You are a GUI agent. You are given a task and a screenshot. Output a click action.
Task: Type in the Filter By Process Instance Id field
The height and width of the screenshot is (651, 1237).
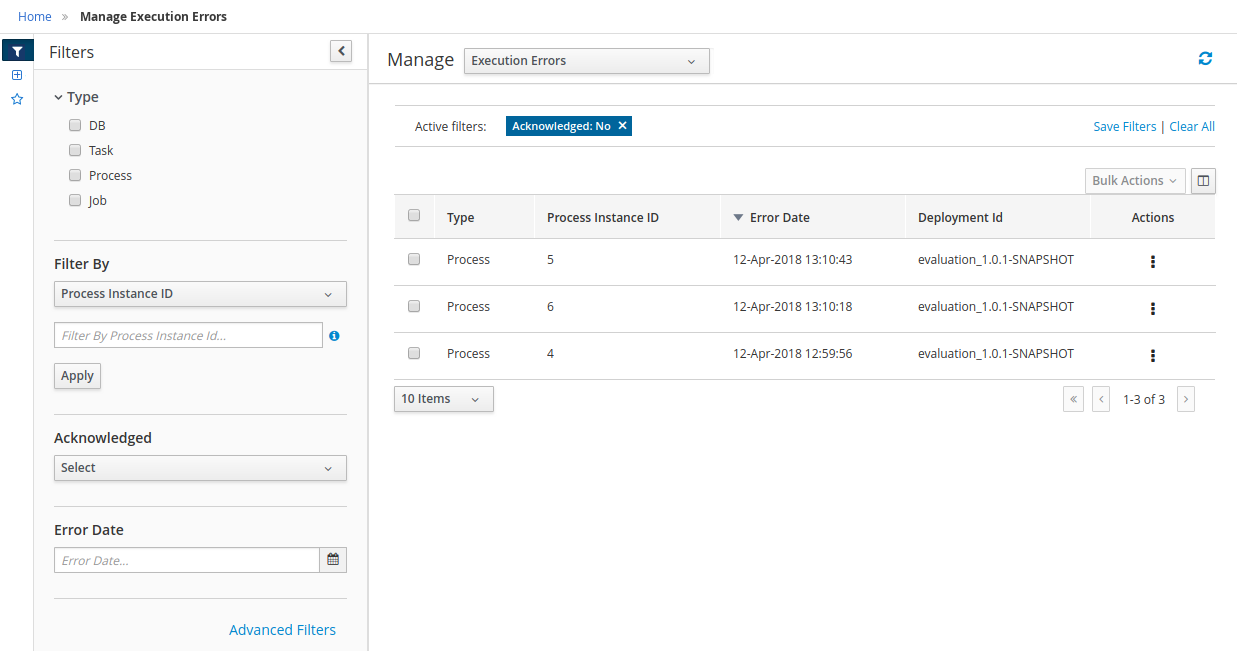coord(188,336)
